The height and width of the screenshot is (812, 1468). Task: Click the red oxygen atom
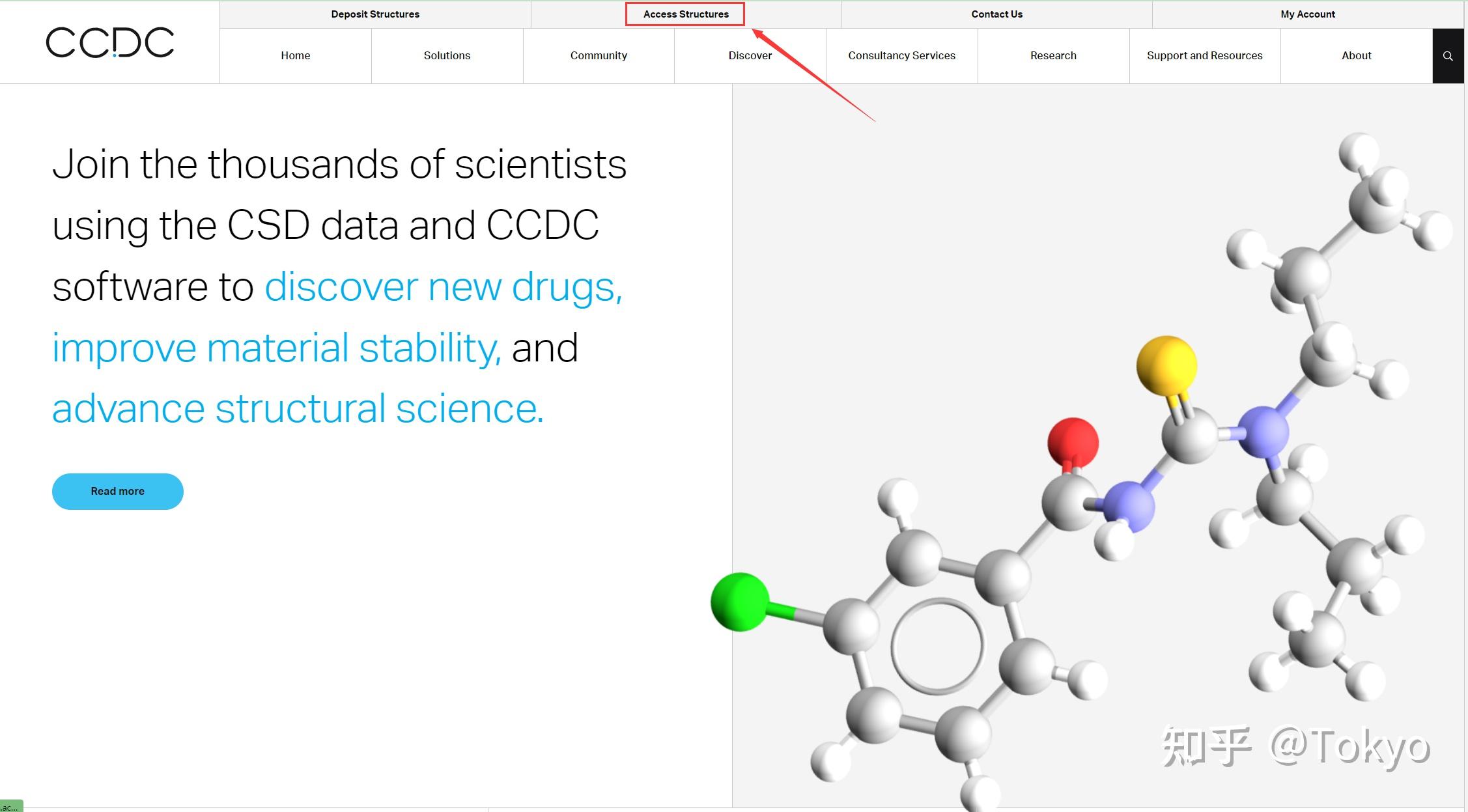click(1073, 442)
